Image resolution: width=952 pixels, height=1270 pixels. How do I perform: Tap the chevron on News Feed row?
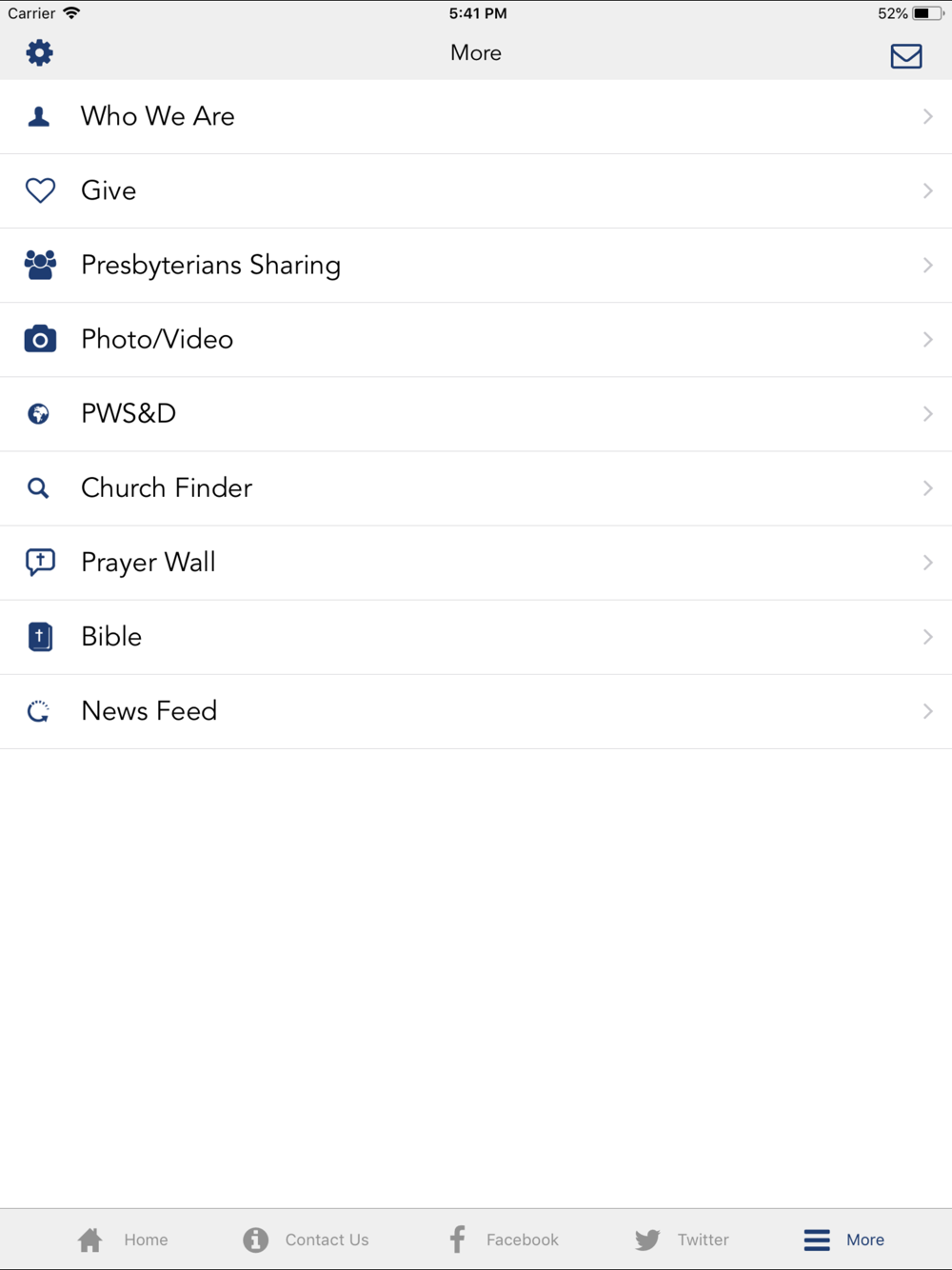(x=927, y=711)
